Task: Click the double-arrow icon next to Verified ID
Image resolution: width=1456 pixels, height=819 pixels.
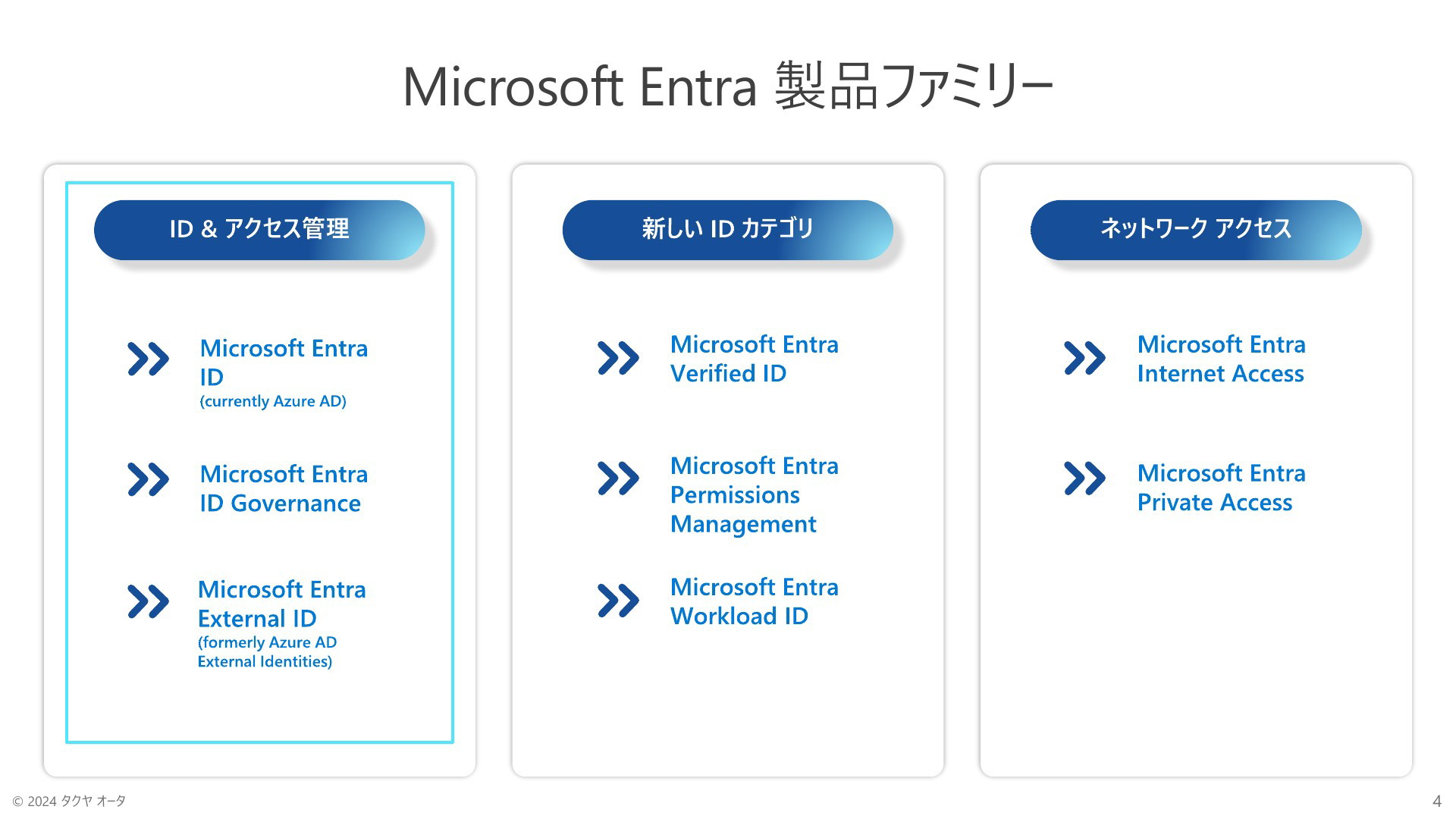Action: pyautogui.click(x=618, y=358)
